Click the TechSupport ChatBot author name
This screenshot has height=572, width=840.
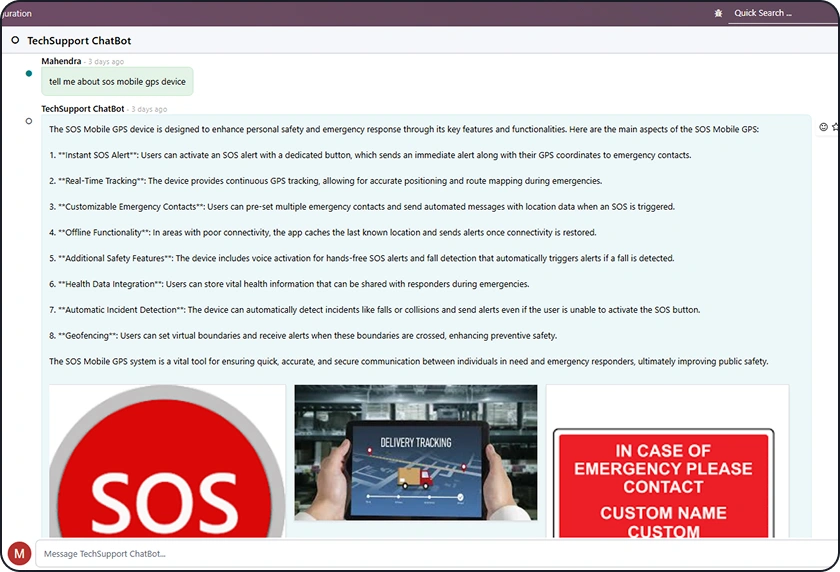[83, 109]
